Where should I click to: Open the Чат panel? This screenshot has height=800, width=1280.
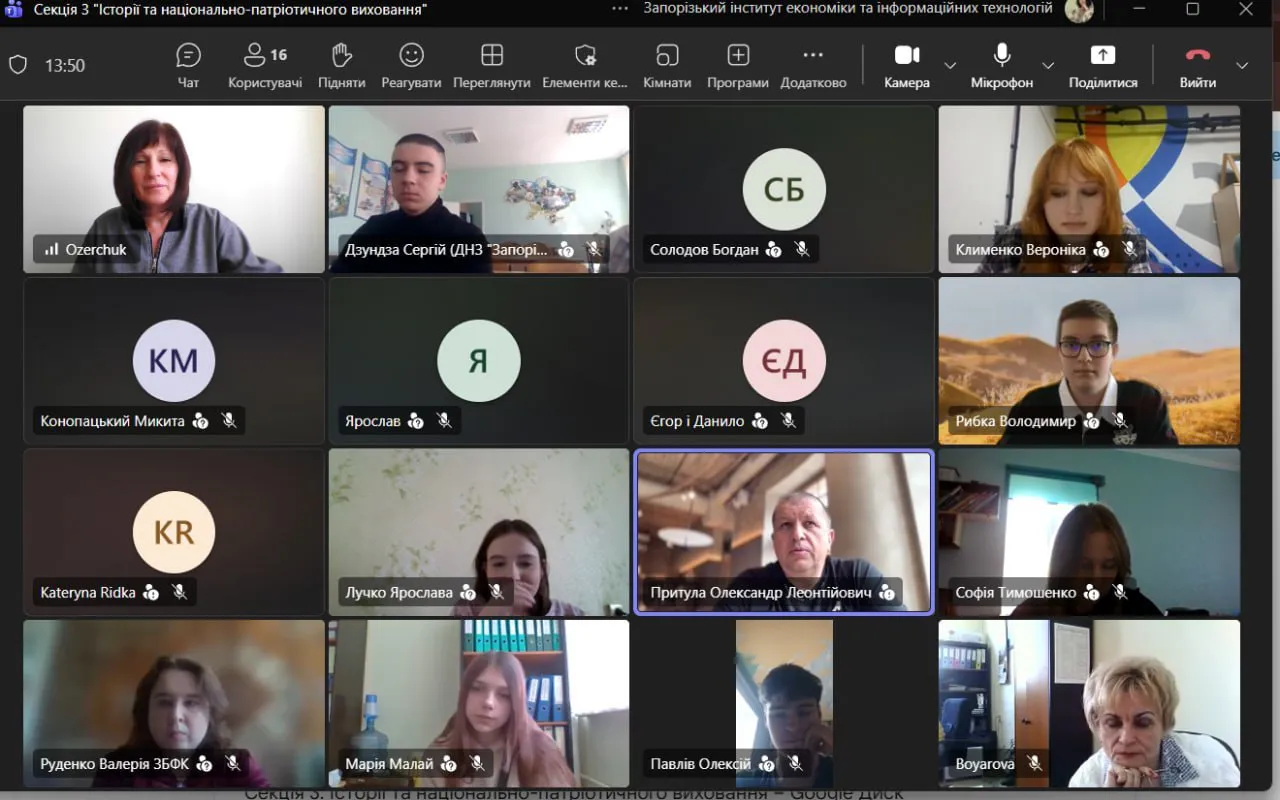pos(188,66)
